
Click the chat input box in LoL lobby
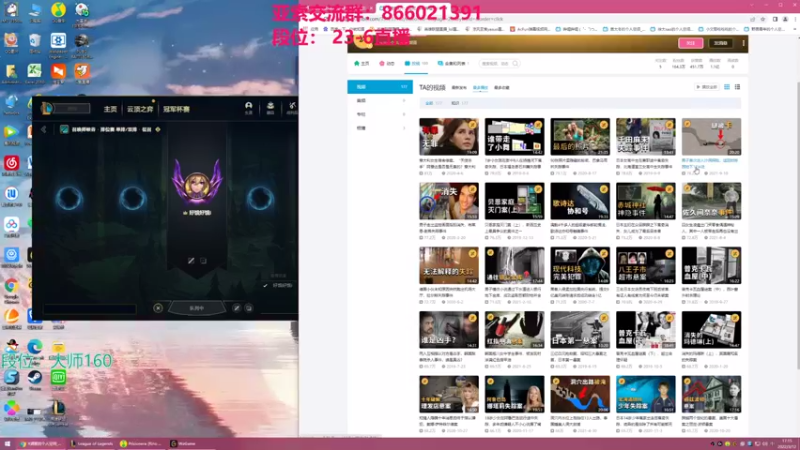tap(90, 309)
